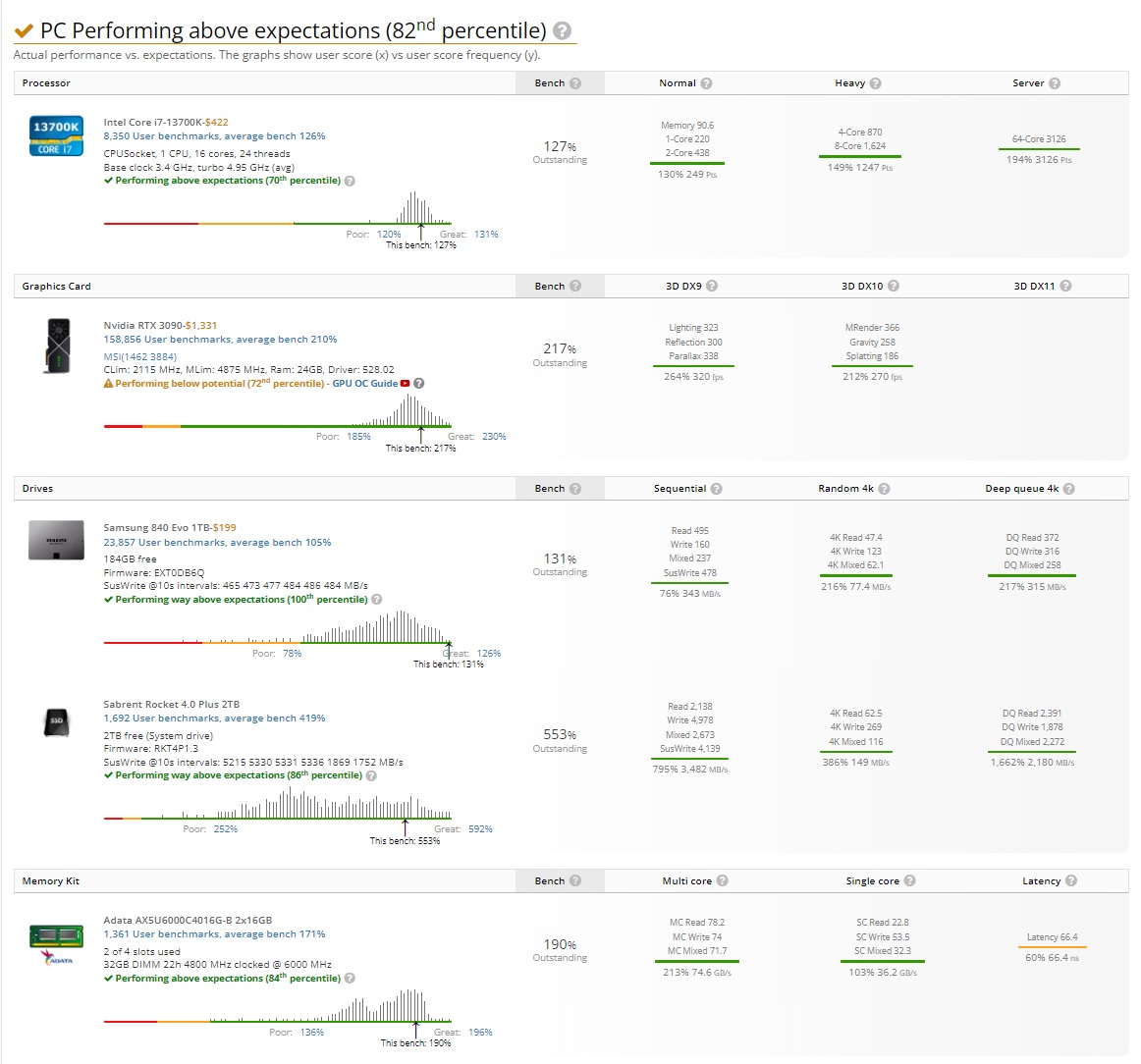The height and width of the screenshot is (1064, 1141).
Task: Click help icon beside Single core header
Action: (x=910, y=880)
